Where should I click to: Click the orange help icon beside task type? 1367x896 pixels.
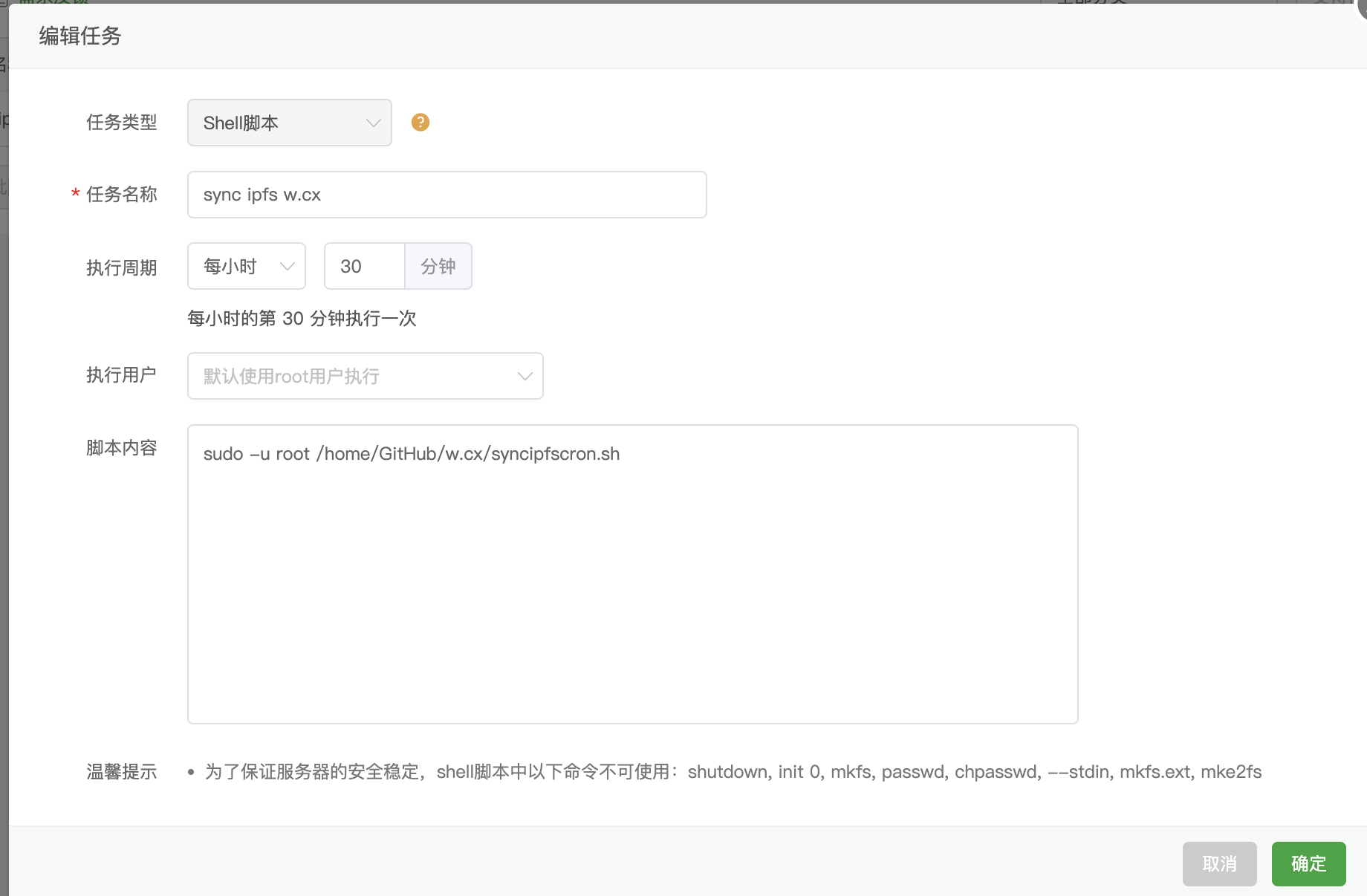(420, 122)
